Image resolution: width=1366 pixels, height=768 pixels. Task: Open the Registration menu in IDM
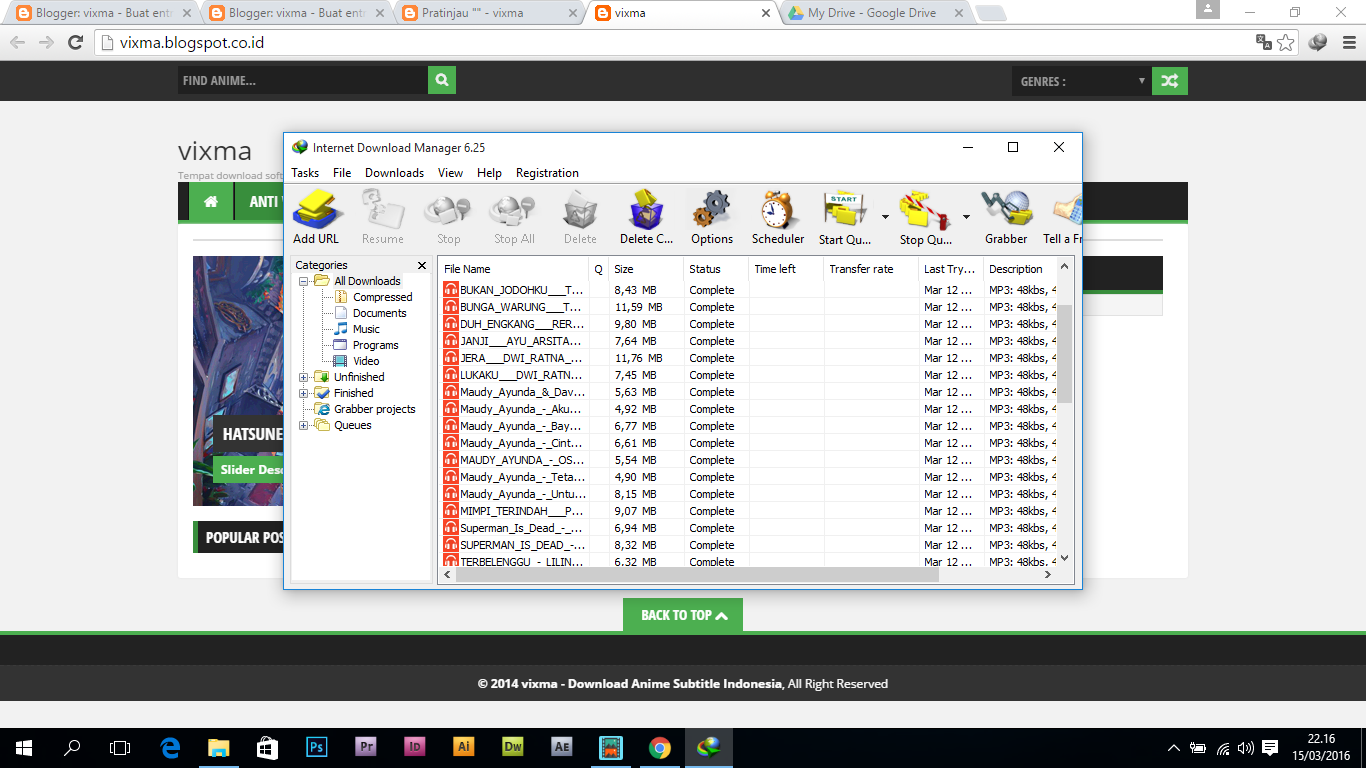pyautogui.click(x=547, y=173)
